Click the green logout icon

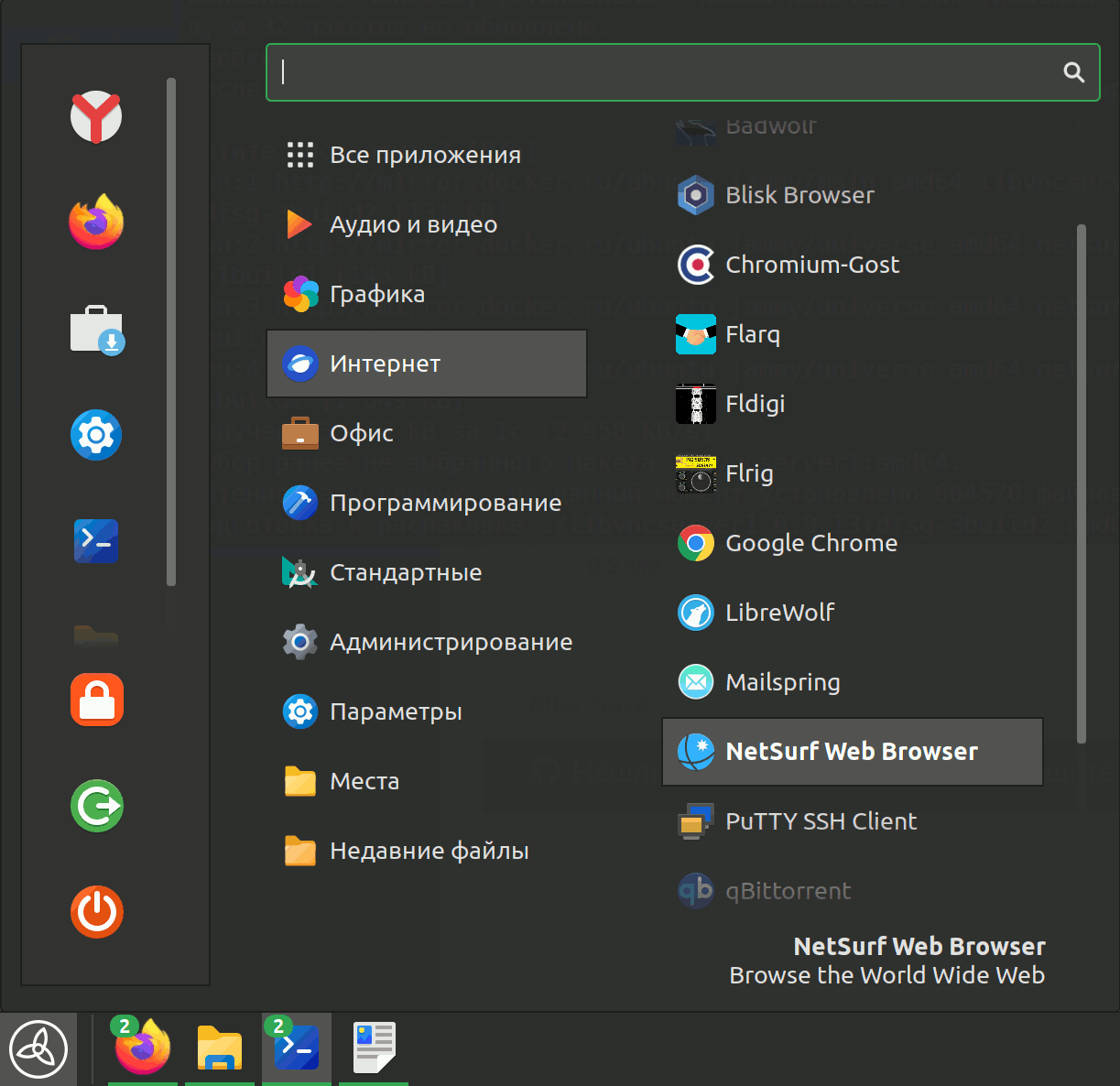96,806
